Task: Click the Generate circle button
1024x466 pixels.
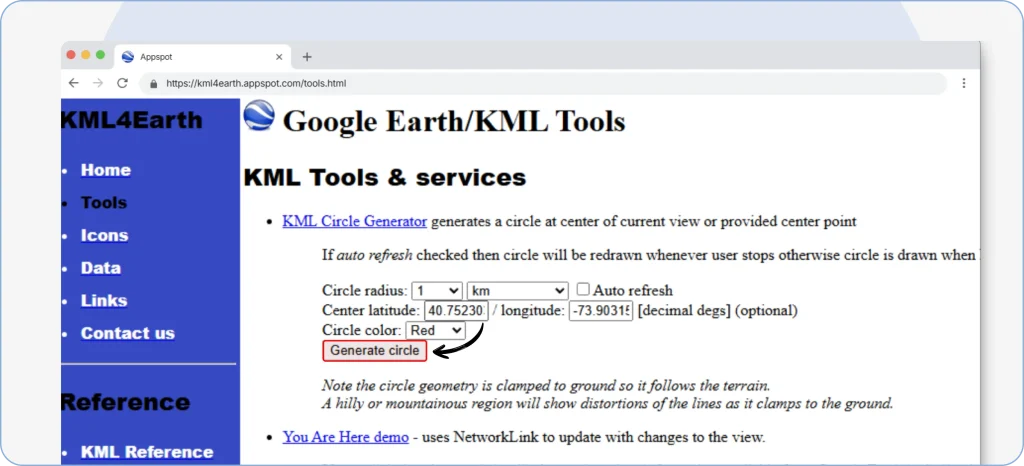Action: [375, 350]
